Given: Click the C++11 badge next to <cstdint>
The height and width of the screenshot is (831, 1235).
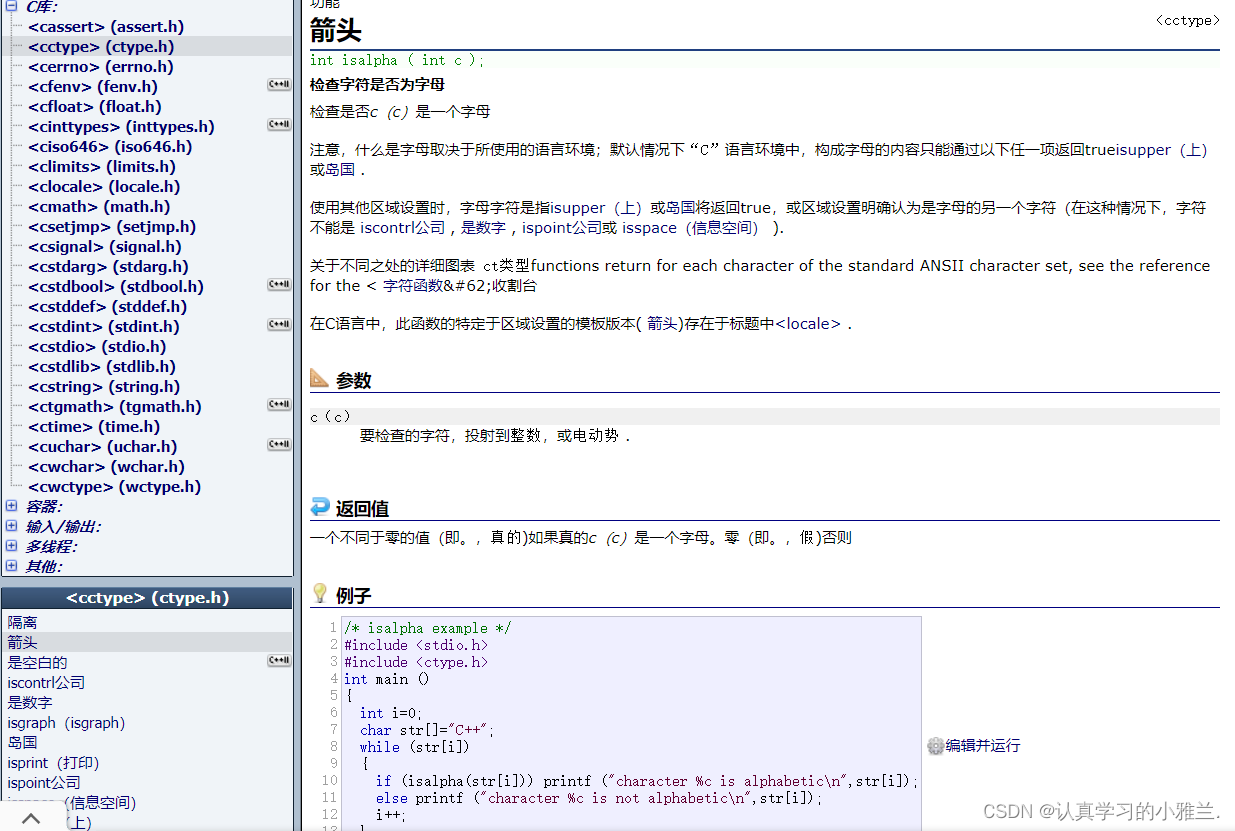Looking at the screenshot, I should pos(278,324).
